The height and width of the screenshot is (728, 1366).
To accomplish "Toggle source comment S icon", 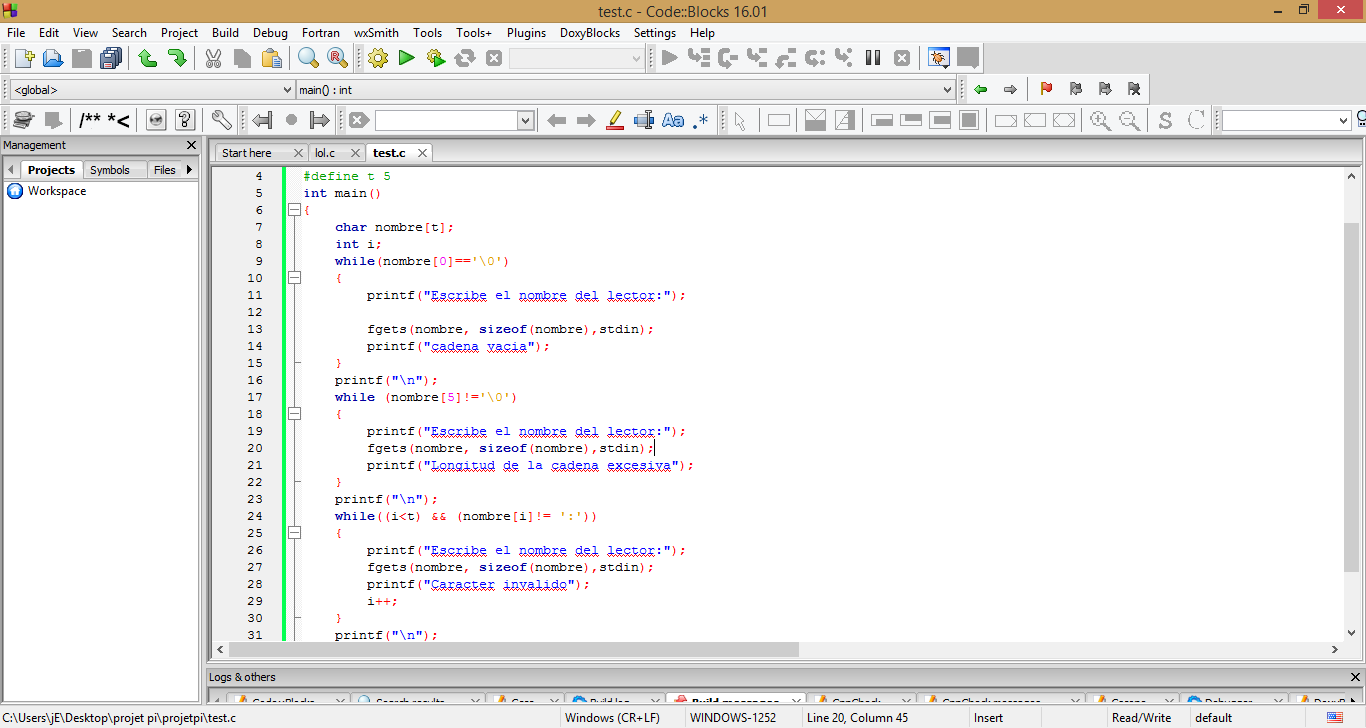I will coord(1165,120).
